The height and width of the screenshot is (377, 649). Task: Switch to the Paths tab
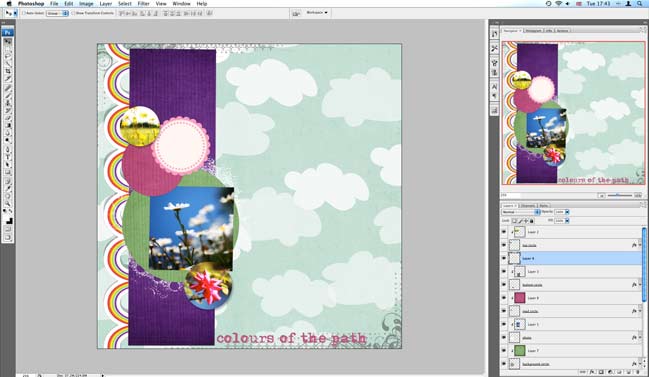543,205
